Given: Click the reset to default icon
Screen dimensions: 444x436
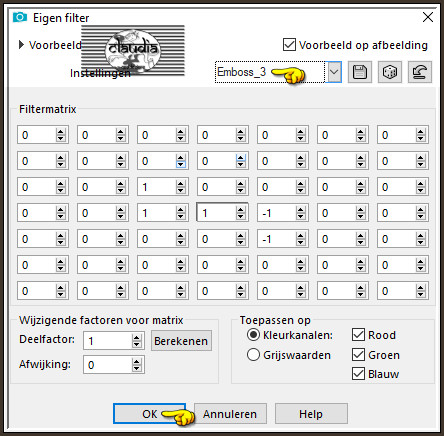Looking at the screenshot, I should point(420,72).
